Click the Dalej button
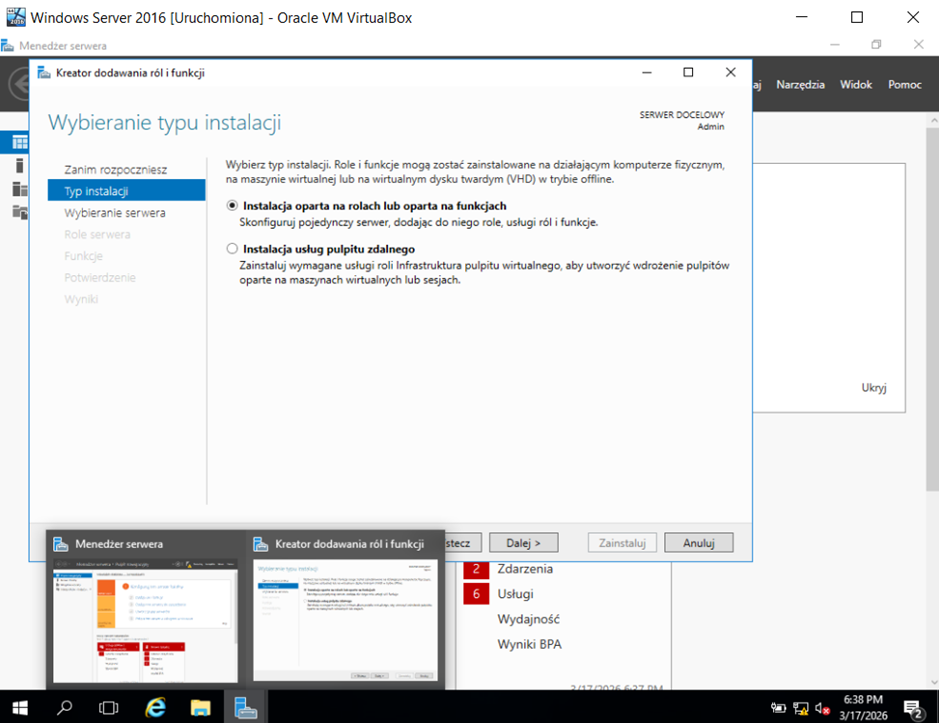This screenshot has height=723, width=939. pos(522,542)
